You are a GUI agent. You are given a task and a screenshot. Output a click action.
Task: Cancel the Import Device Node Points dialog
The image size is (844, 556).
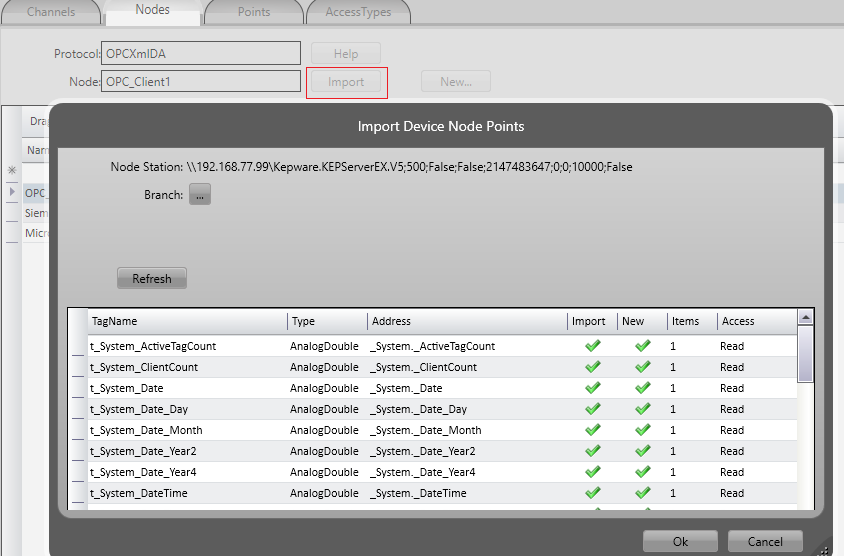[764, 541]
